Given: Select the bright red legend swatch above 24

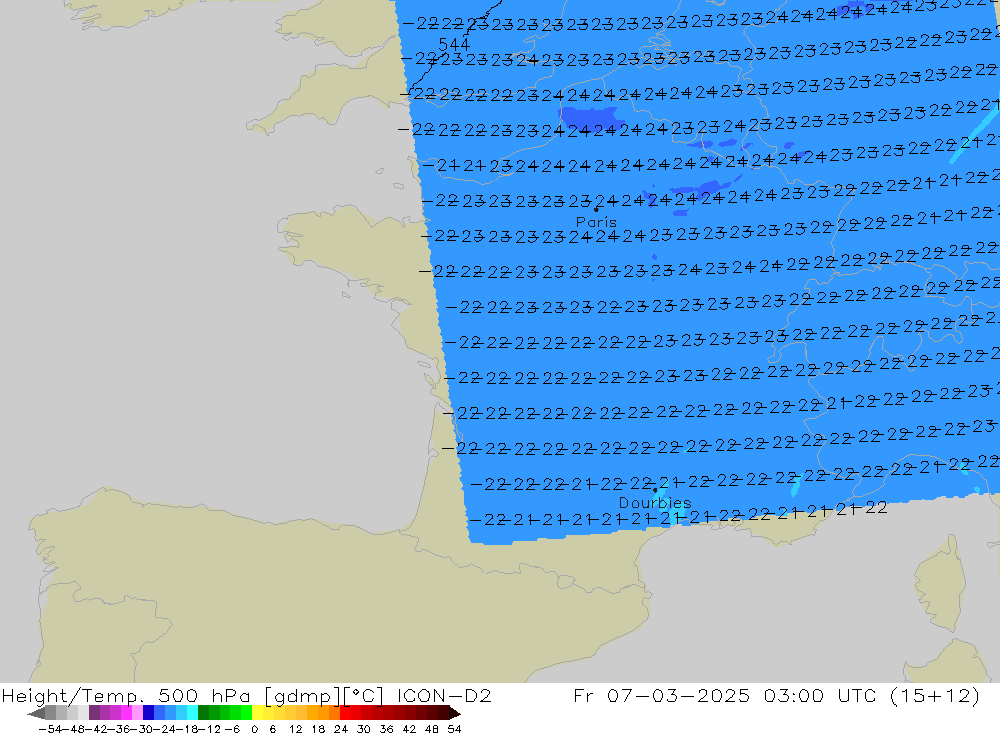Looking at the screenshot, I should [x=345, y=713].
